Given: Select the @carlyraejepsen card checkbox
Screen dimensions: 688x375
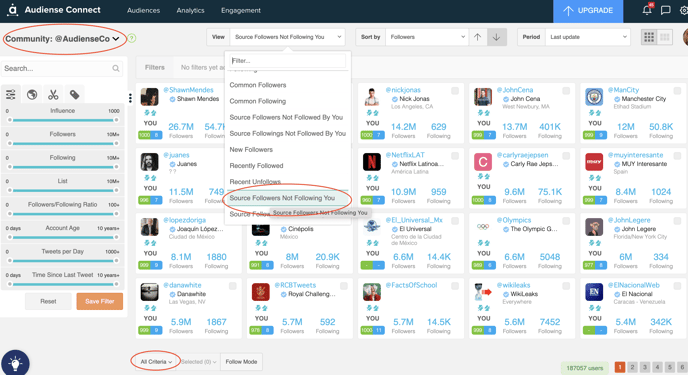Looking at the screenshot, I should click(566, 156).
